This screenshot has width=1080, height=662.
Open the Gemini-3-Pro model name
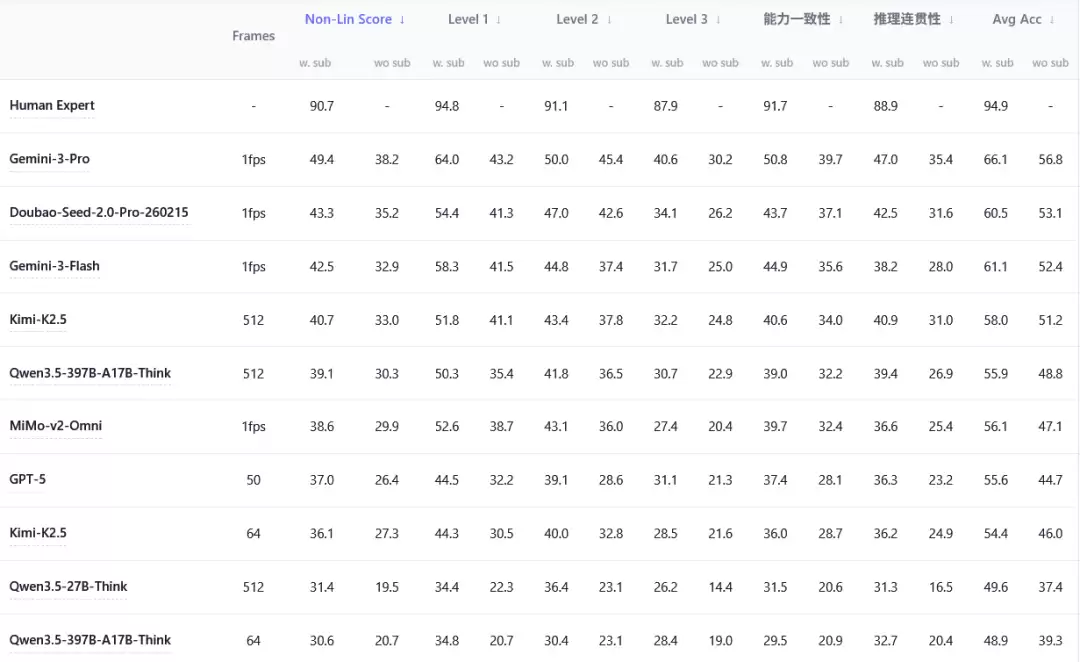click(x=50, y=159)
